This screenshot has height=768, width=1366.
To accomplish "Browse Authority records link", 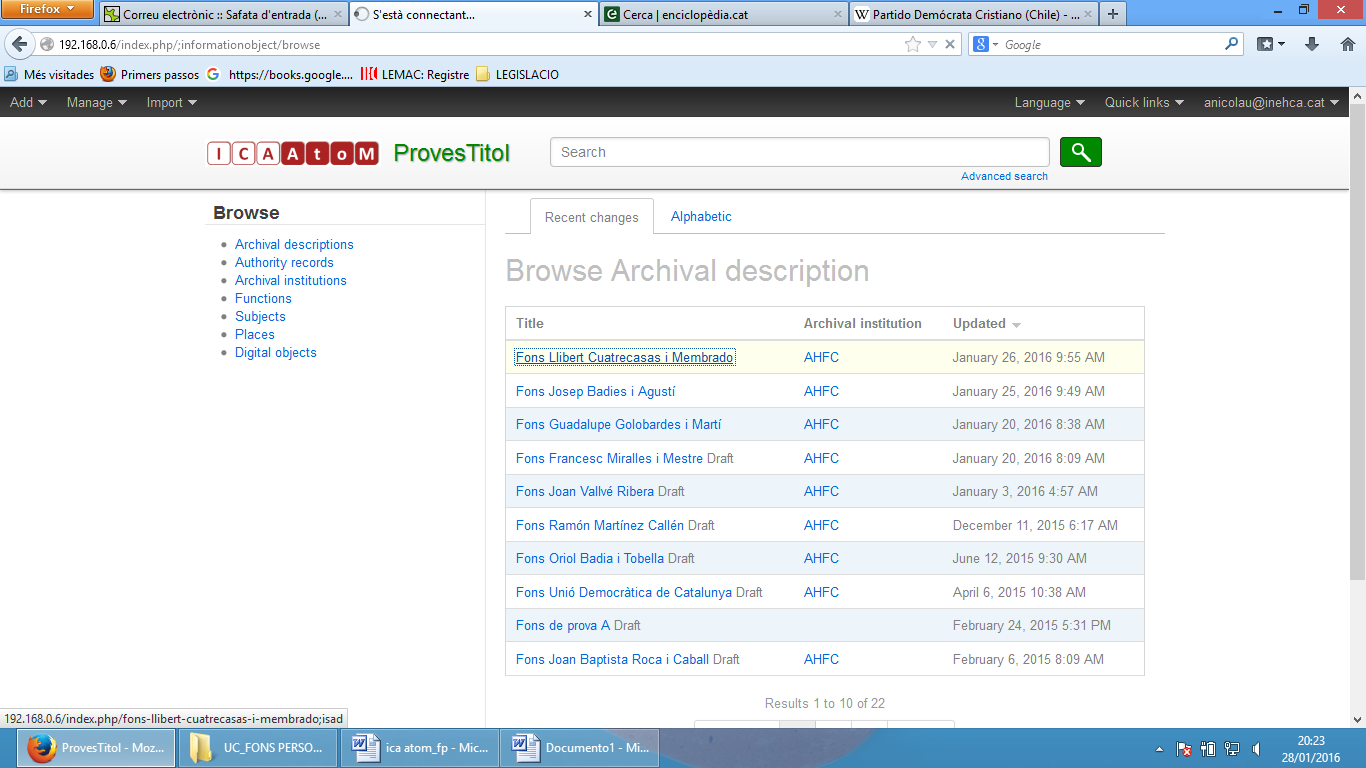I will point(284,262).
